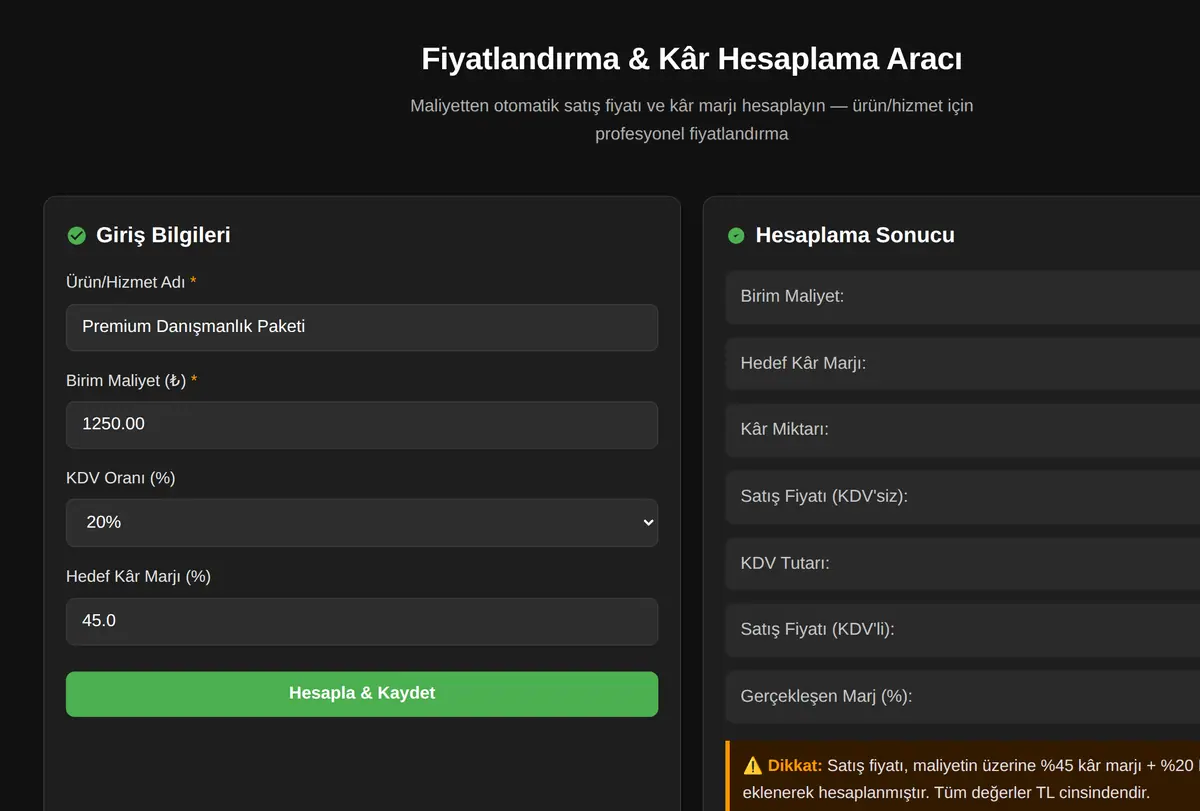The image size is (1200, 811).
Task: Click the page title Fiyatlandırma & Kâr Hesaplama Aracı
Action: pyautogui.click(x=692, y=59)
